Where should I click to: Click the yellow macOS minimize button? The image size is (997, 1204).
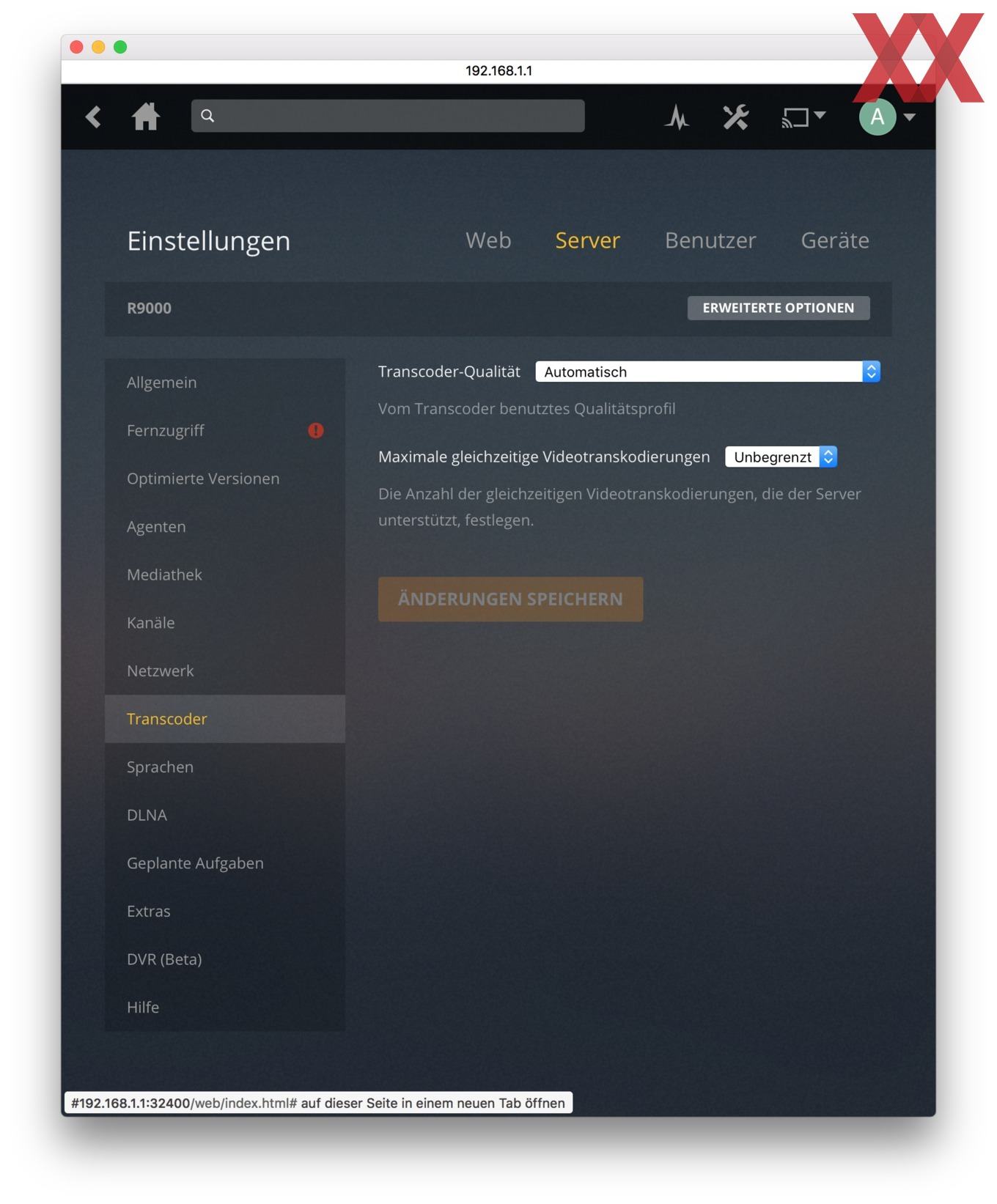(98, 47)
